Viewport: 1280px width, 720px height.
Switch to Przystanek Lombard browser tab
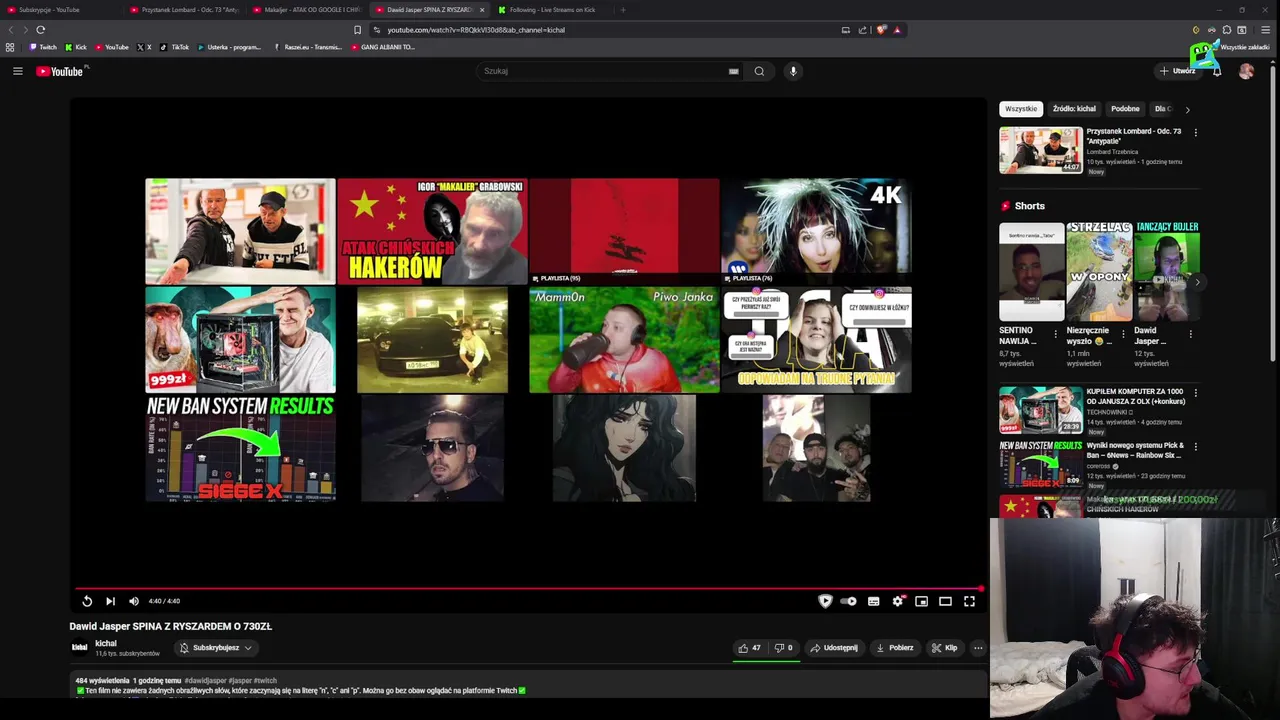[185, 10]
